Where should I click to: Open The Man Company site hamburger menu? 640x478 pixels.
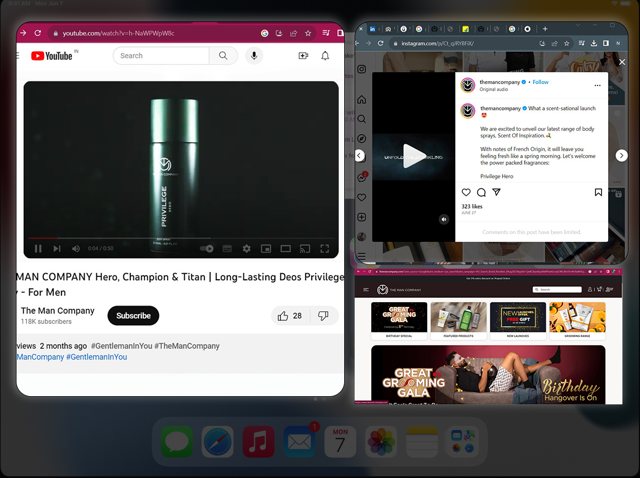click(x=366, y=289)
